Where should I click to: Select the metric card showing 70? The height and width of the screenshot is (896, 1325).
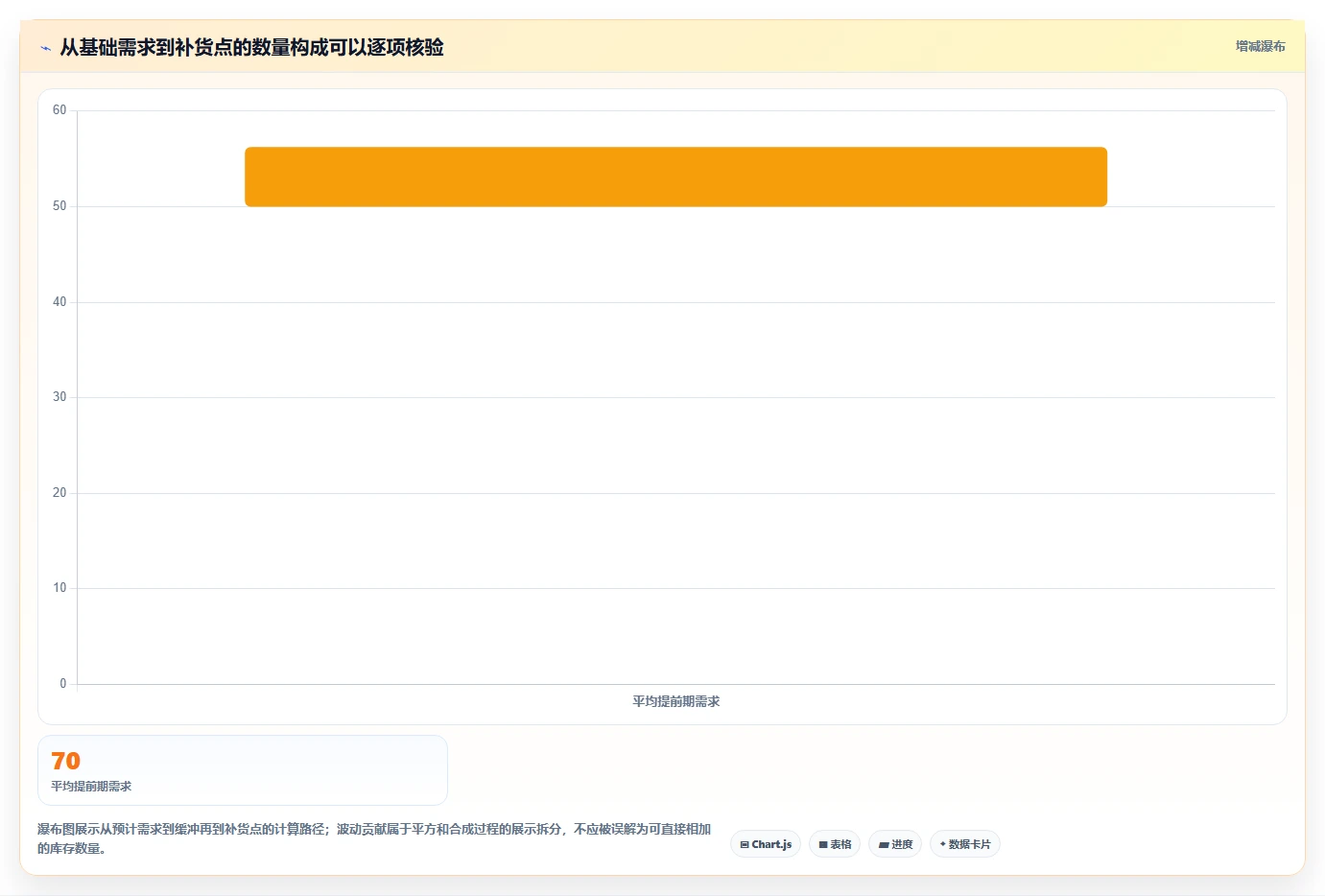tap(243, 770)
